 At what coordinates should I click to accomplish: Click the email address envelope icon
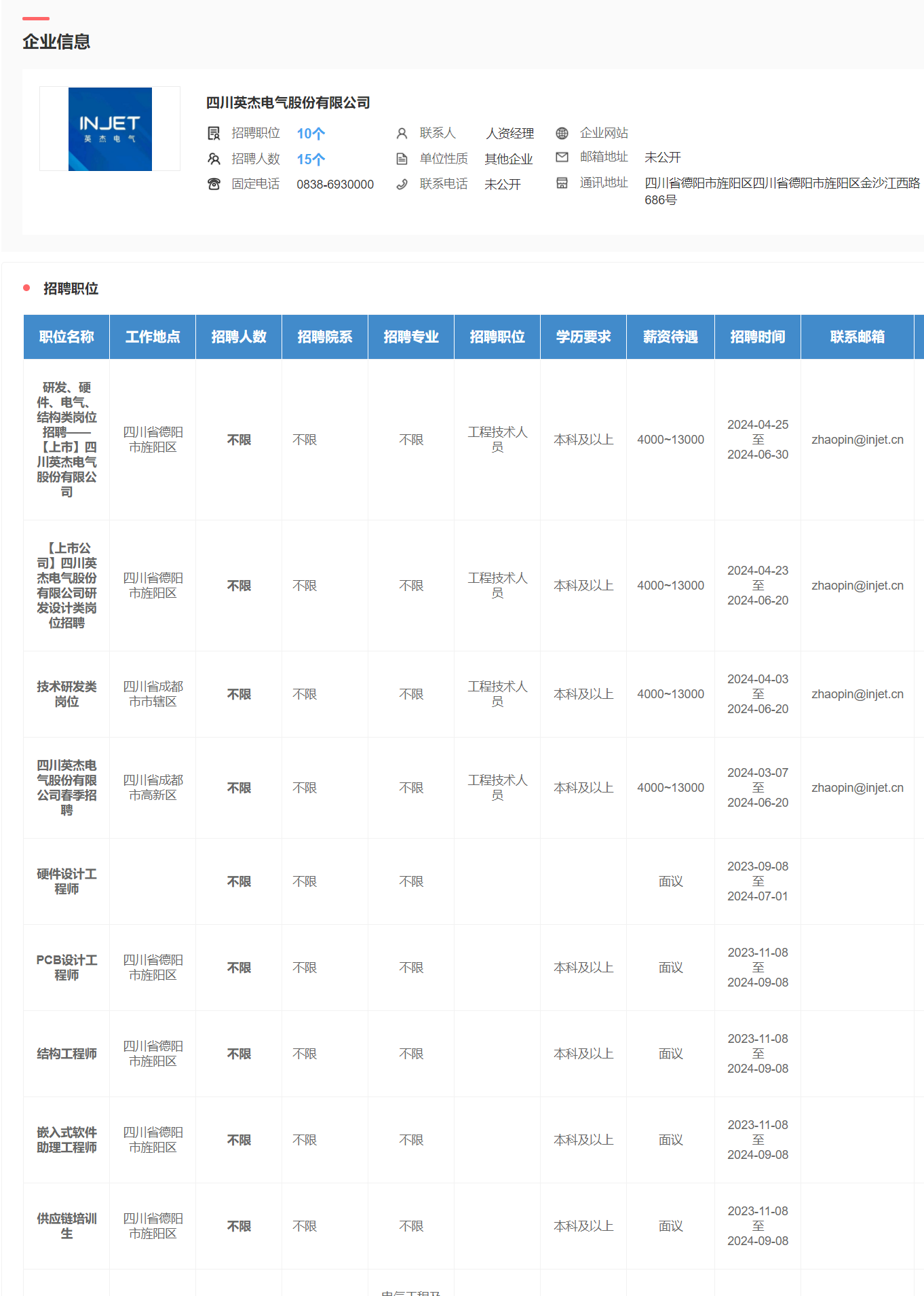tap(562, 157)
